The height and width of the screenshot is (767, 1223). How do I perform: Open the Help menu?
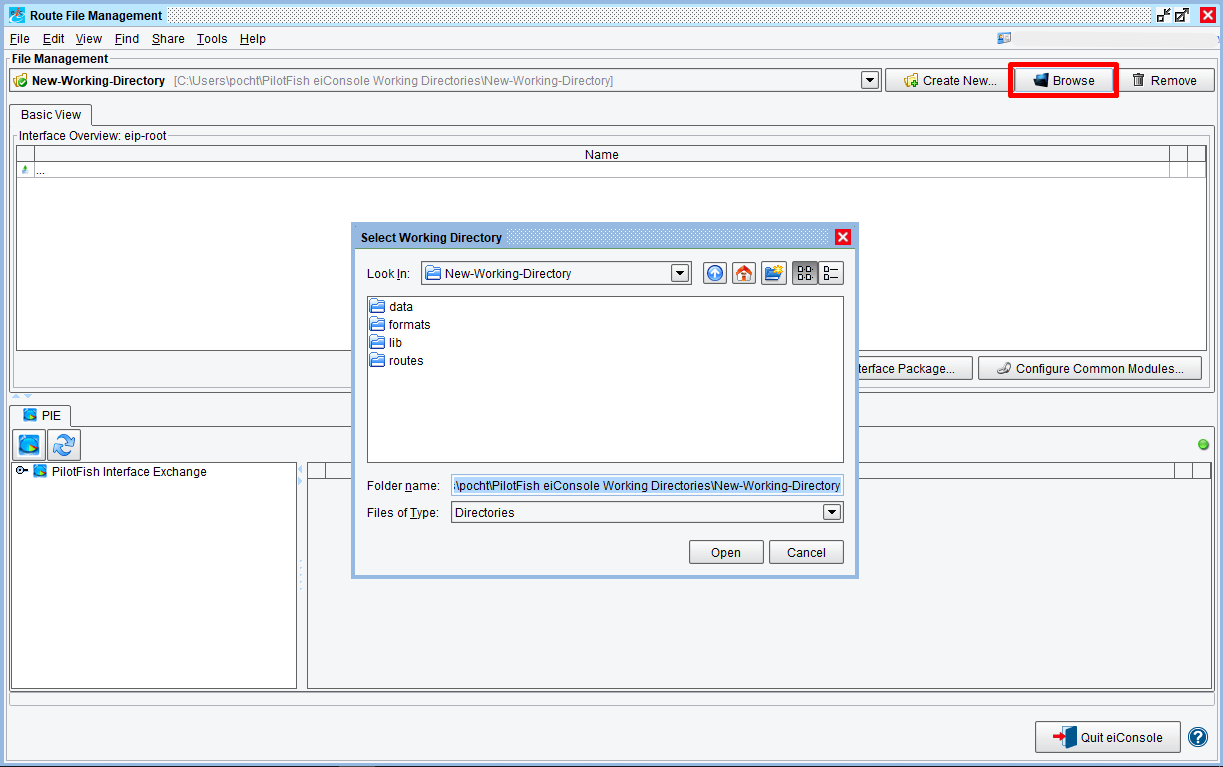pyautogui.click(x=253, y=39)
